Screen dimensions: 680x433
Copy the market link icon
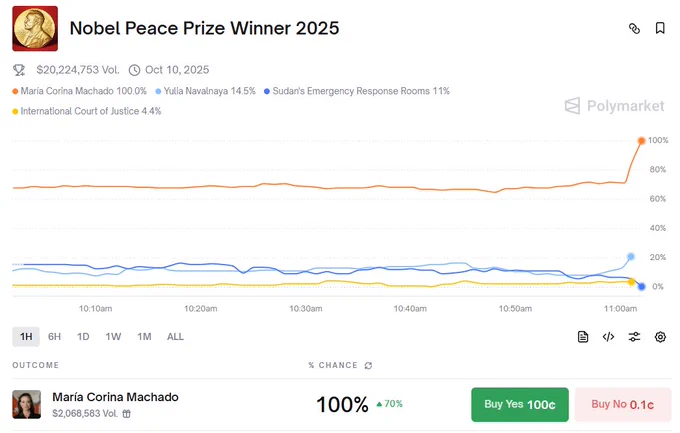634,29
